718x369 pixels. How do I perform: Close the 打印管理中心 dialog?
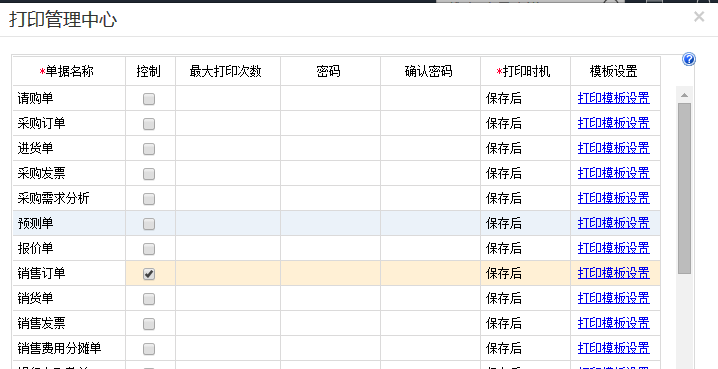pyautogui.click(x=699, y=17)
